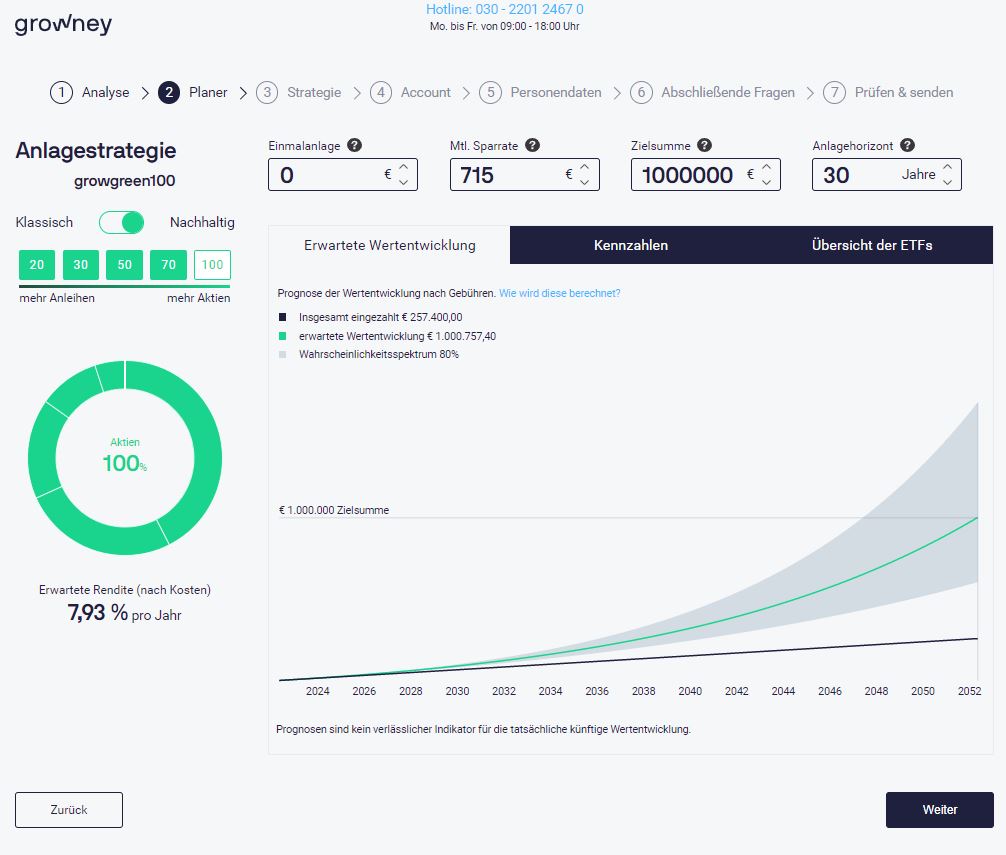The width and height of the screenshot is (1006, 855).
Task: Click the help icon next to Einmalanlage
Action: click(355, 146)
